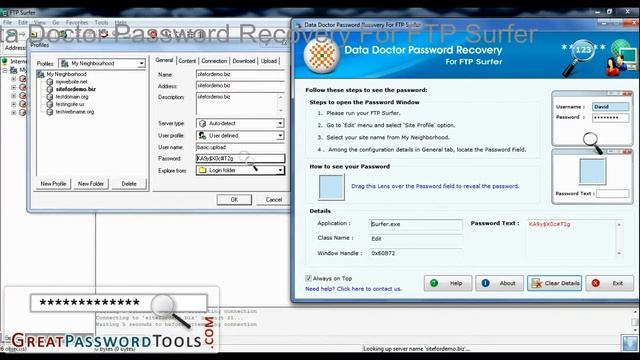The height and width of the screenshot is (360, 640).
Task: Expand the first tree node in FTP Surfer sidebar
Action: (x=13, y=79)
